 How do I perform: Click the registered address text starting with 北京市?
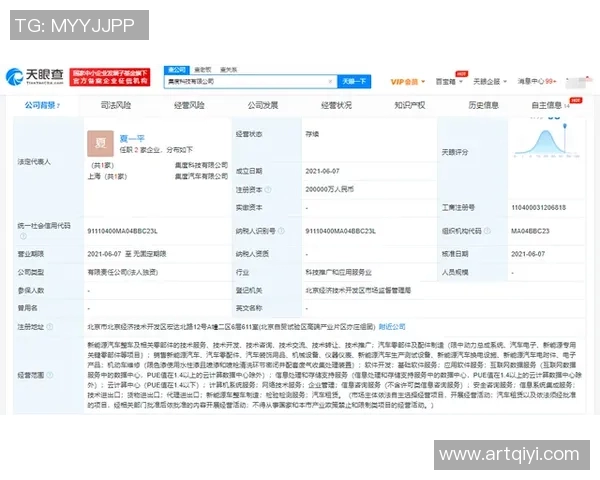[x=231, y=327]
